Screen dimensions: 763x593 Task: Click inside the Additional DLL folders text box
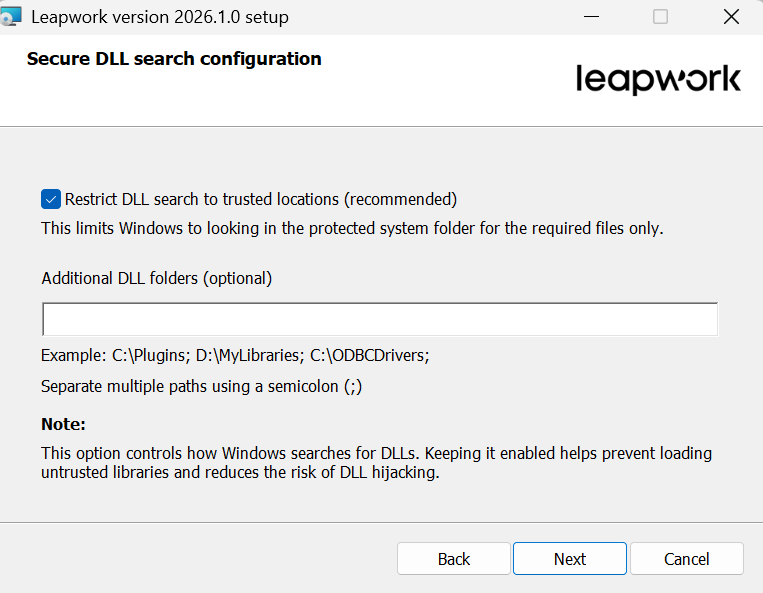coord(380,319)
